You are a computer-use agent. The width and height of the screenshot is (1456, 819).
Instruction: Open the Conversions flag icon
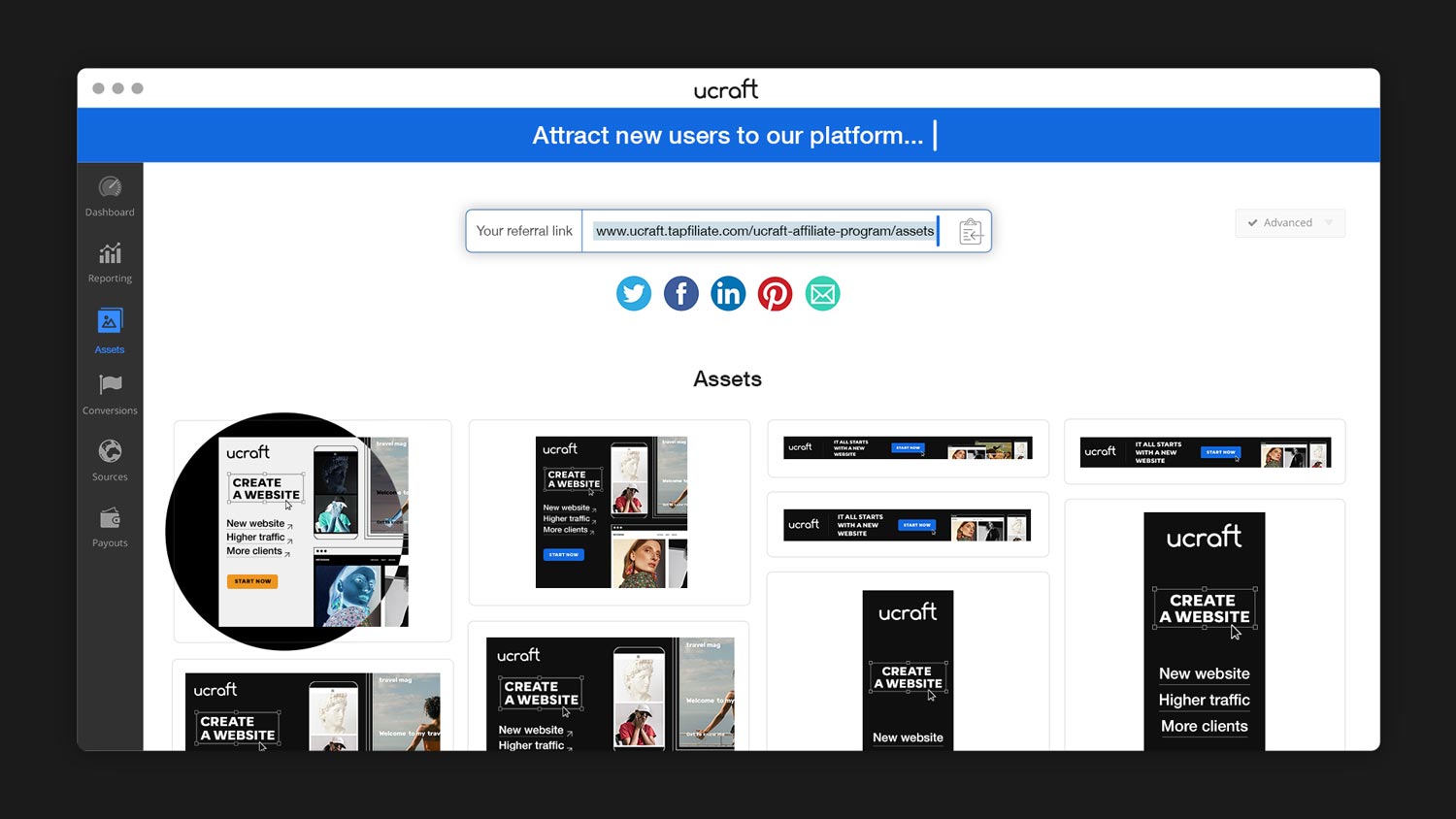[110, 384]
